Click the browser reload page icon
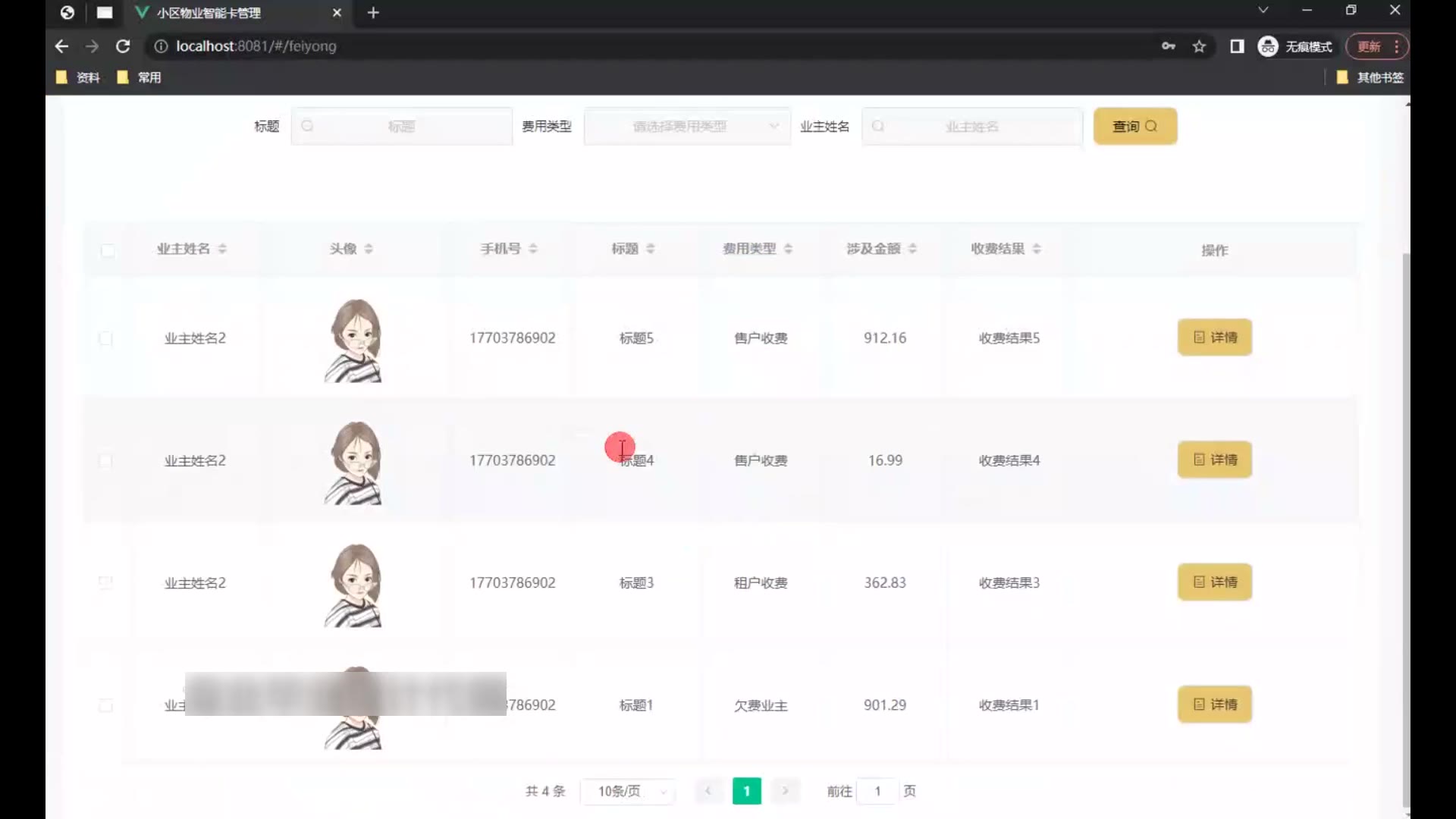Viewport: 1456px width, 819px height. coord(123,46)
